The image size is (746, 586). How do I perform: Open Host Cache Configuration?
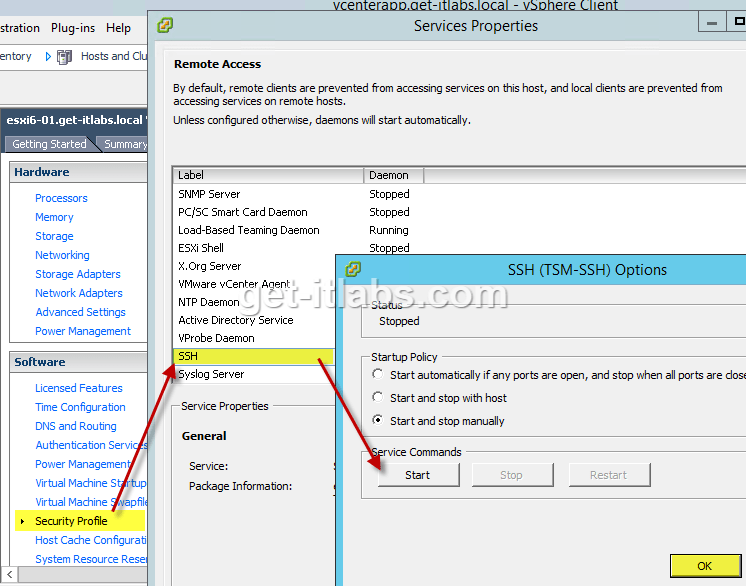tap(91, 540)
